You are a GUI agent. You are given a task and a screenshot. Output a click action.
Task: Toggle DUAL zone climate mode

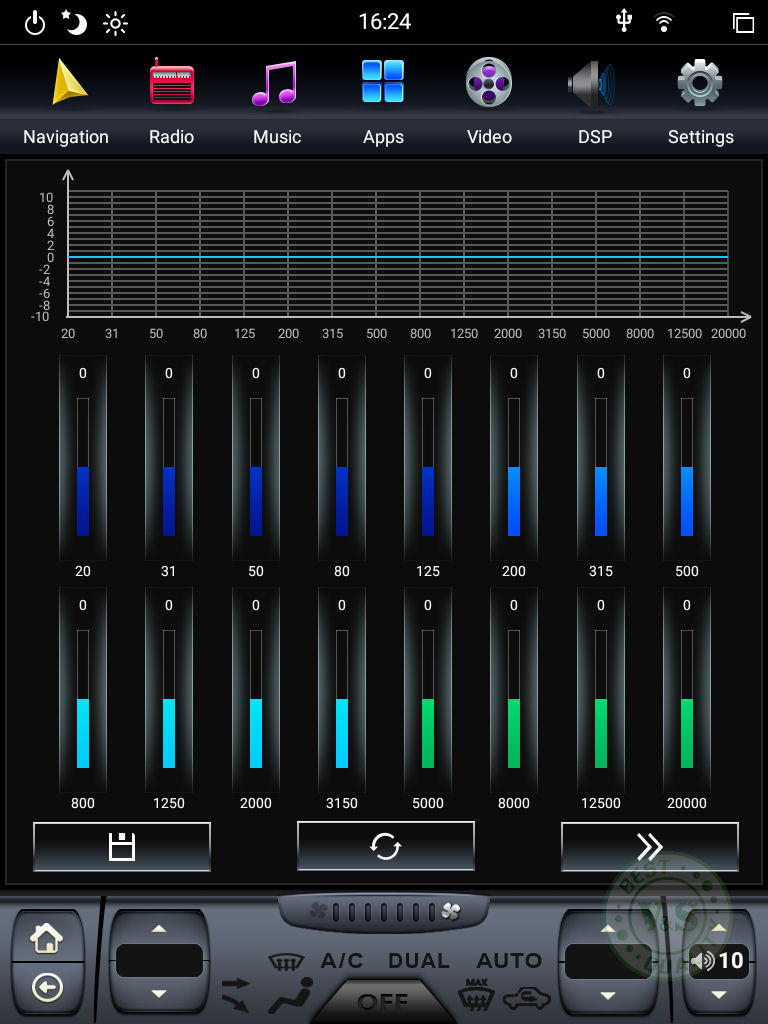point(419,961)
